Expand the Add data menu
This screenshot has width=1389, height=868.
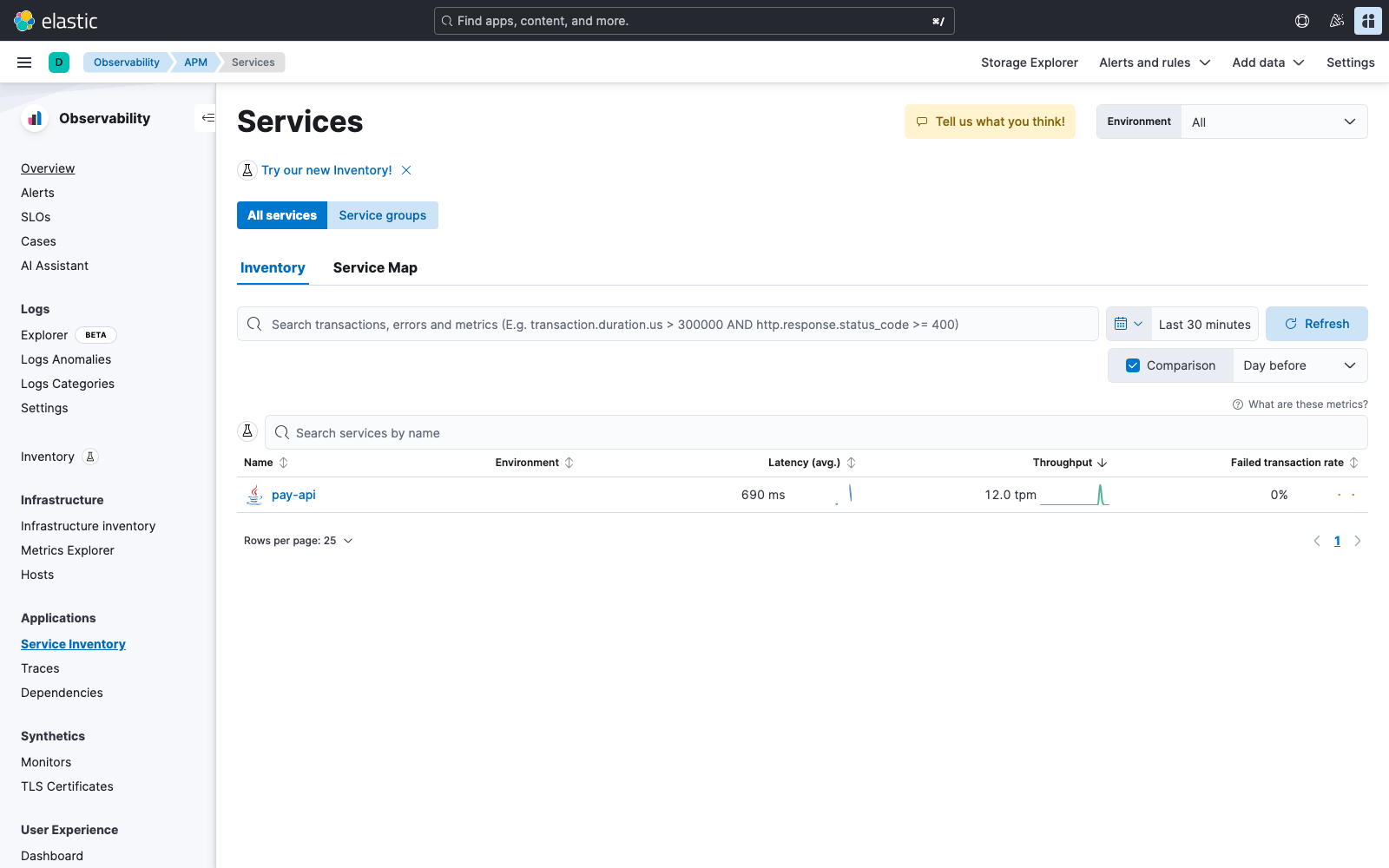pyautogui.click(x=1268, y=62)
